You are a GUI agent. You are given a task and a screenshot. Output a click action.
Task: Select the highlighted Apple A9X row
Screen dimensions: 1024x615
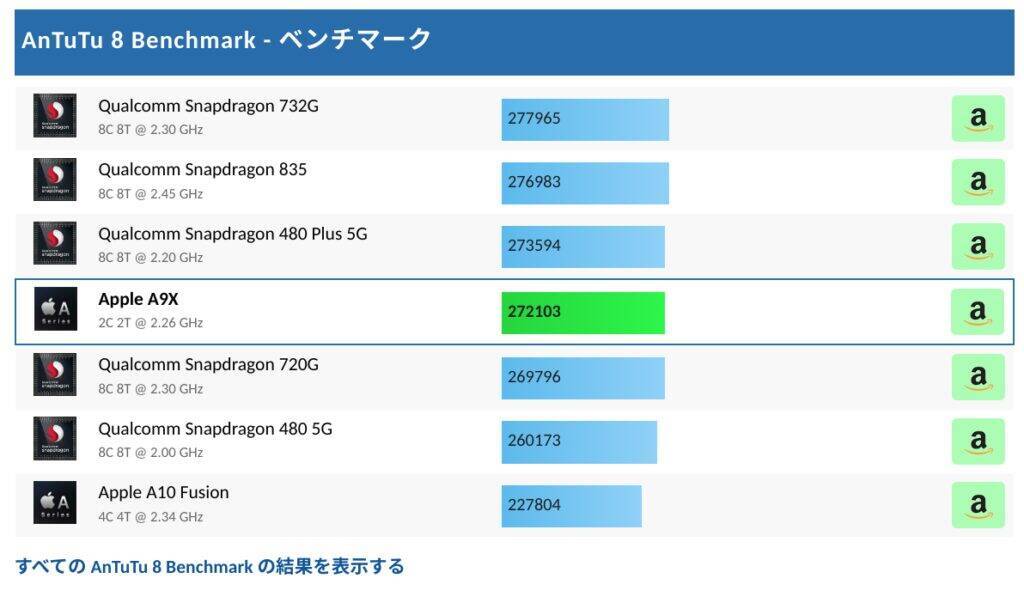(x=512, y=310)
